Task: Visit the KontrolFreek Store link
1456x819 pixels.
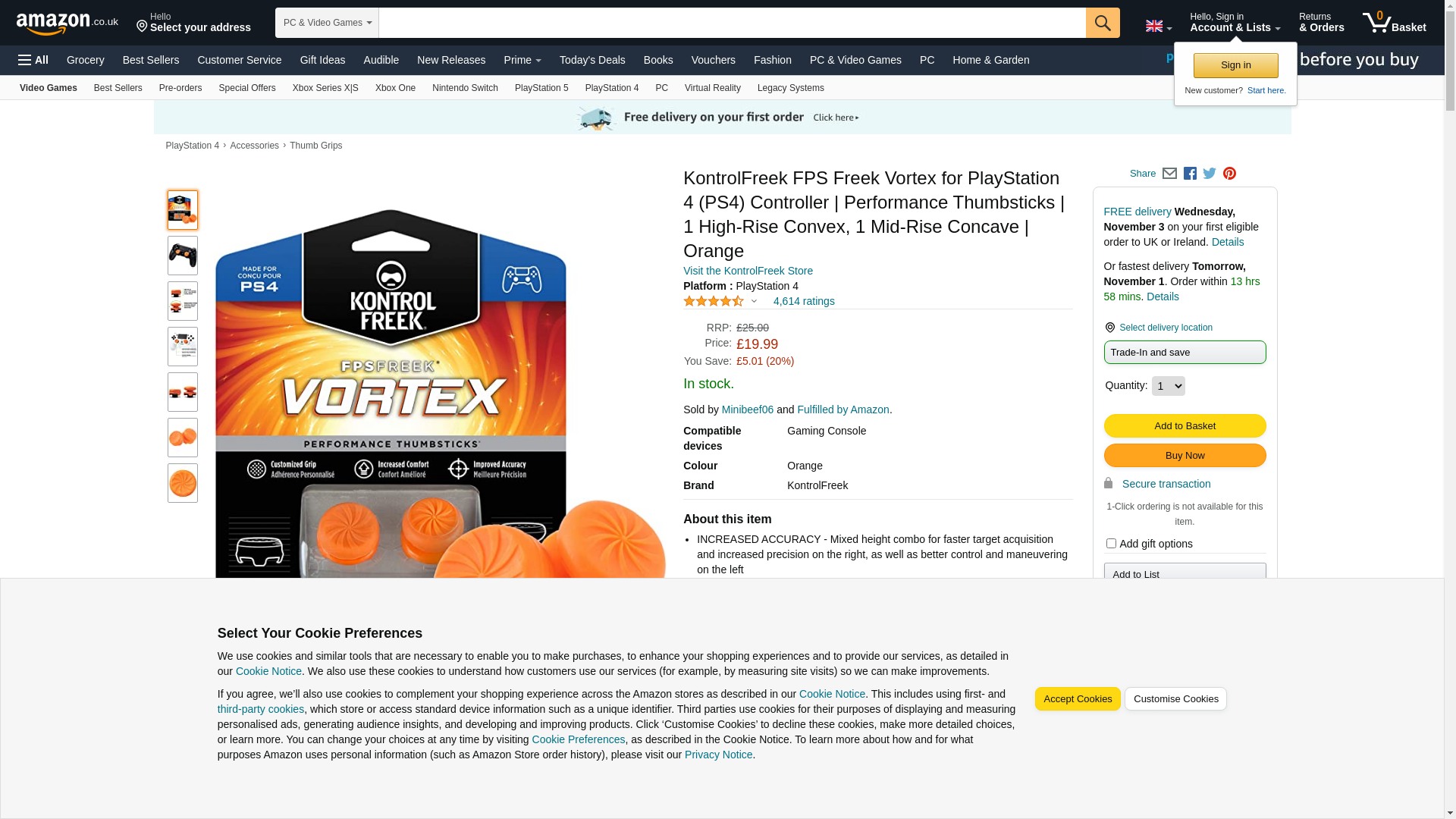Action: 748,271
